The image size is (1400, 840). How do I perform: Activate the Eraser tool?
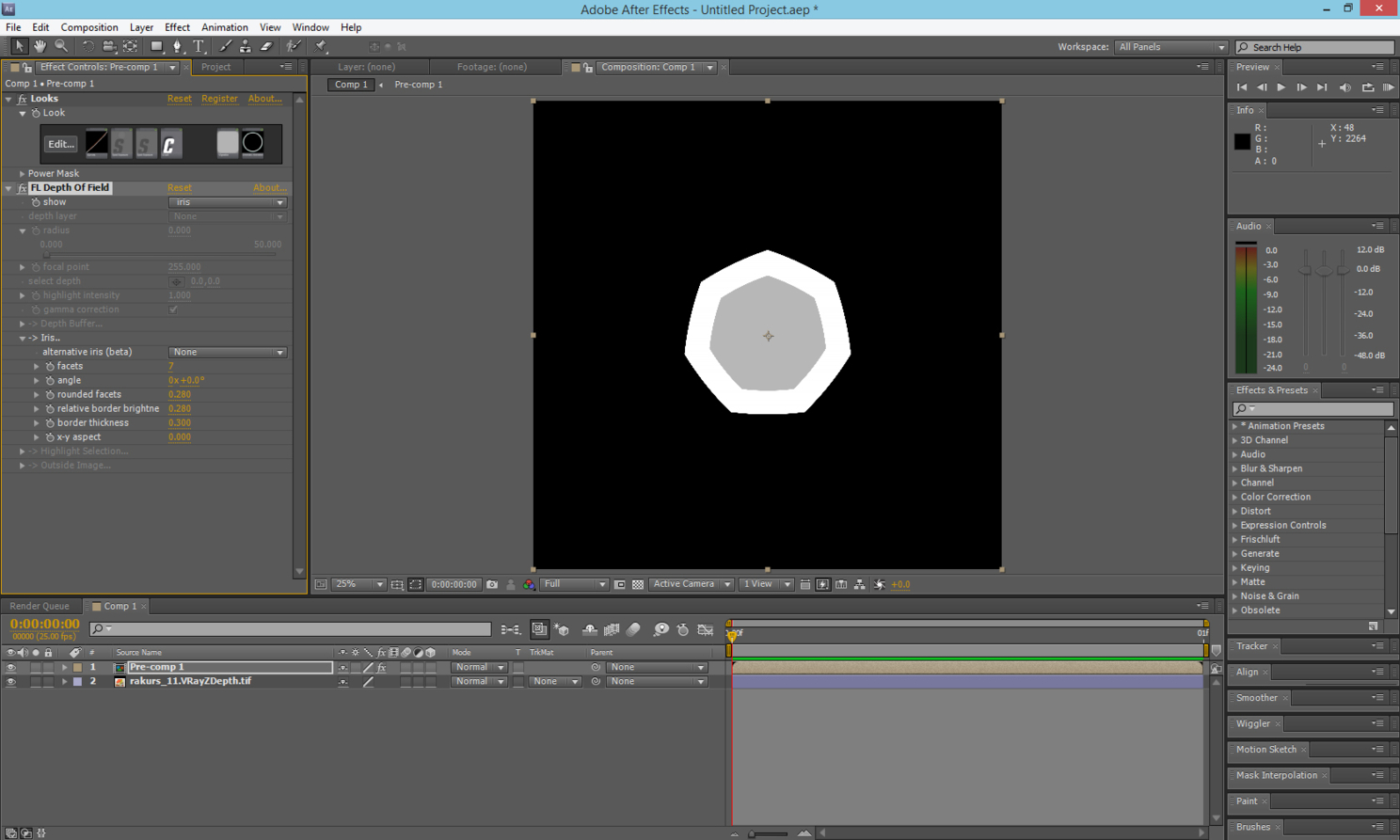point(266,46)
